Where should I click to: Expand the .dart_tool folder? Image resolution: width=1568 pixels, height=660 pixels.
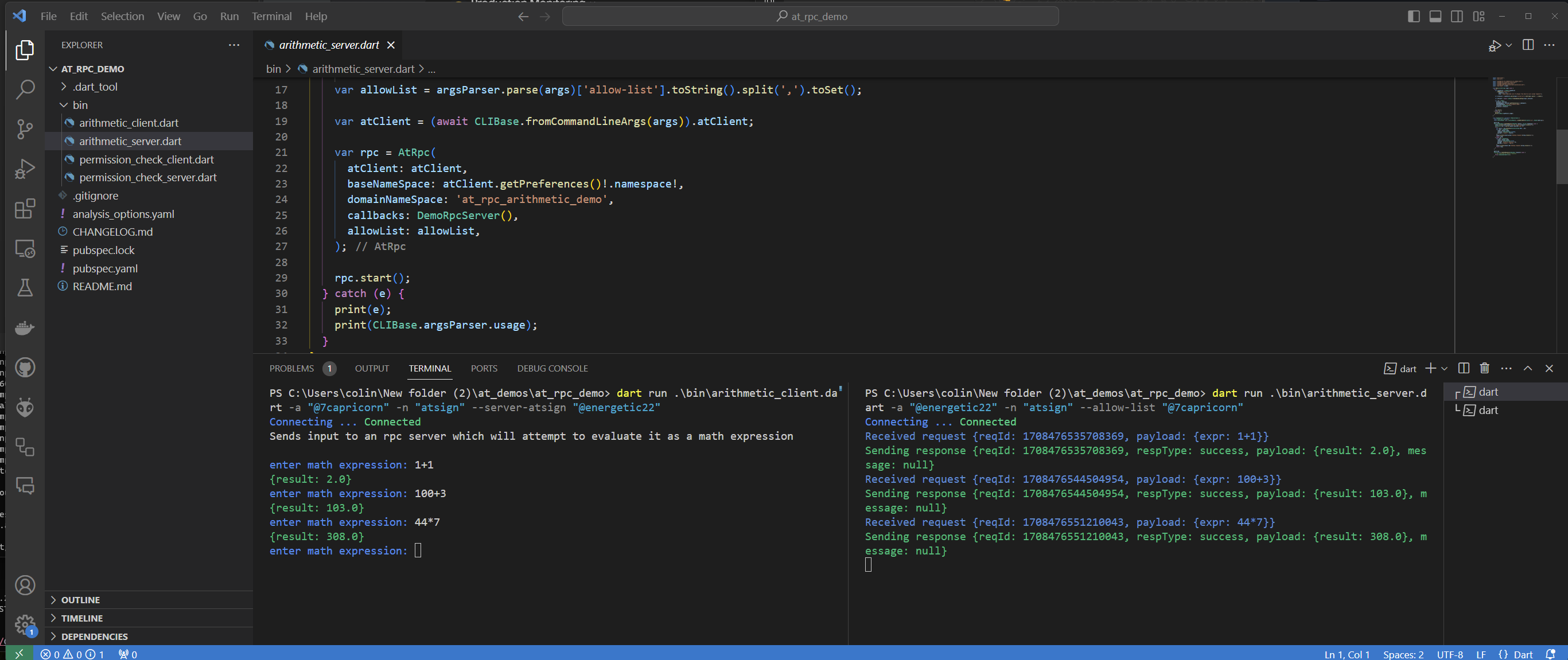(95, 87)
